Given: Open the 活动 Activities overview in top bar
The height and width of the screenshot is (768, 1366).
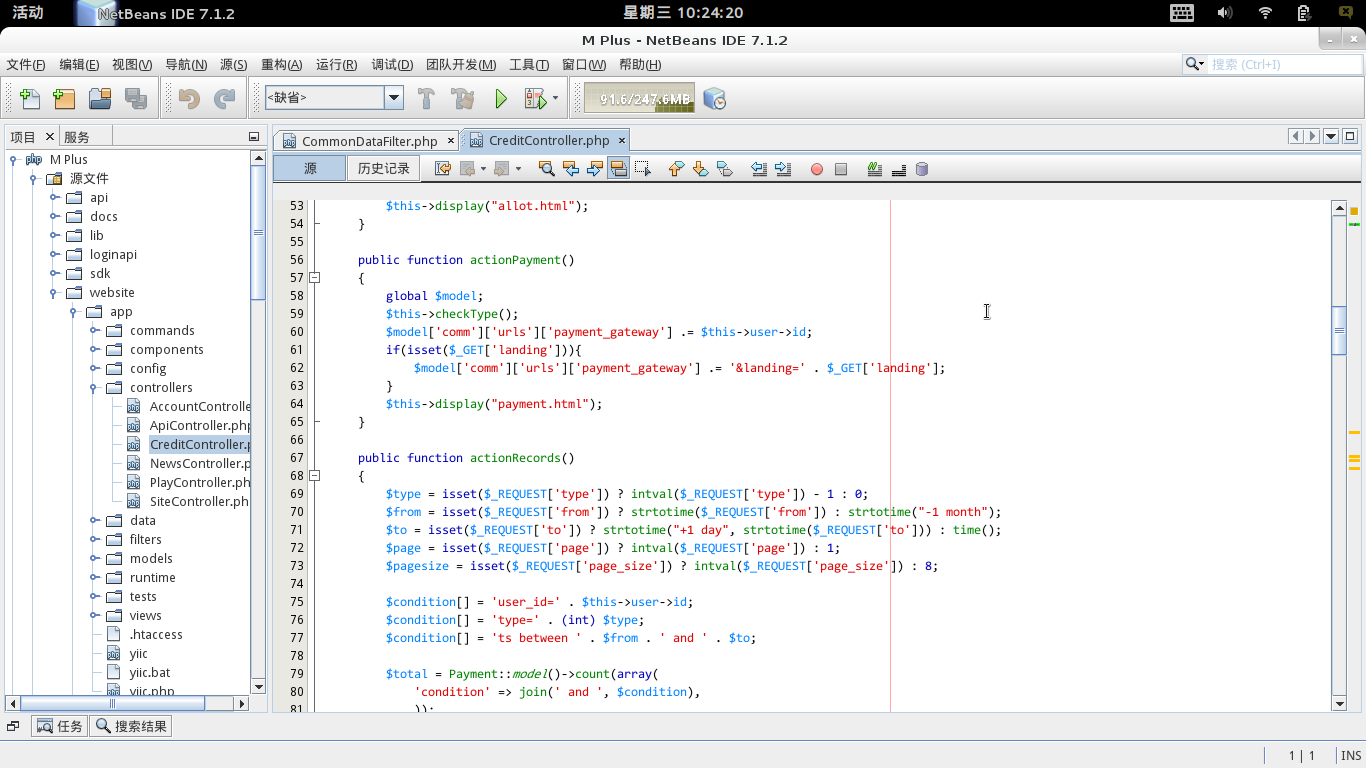Looking at the screenshot, I should [28, 13].
